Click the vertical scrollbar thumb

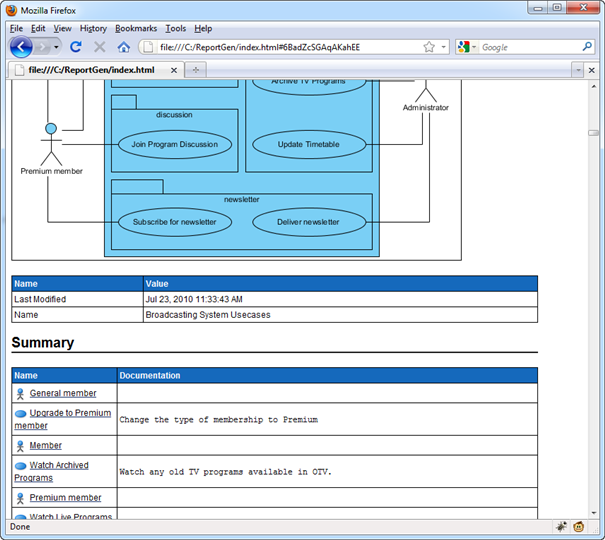tap(593, 133)
